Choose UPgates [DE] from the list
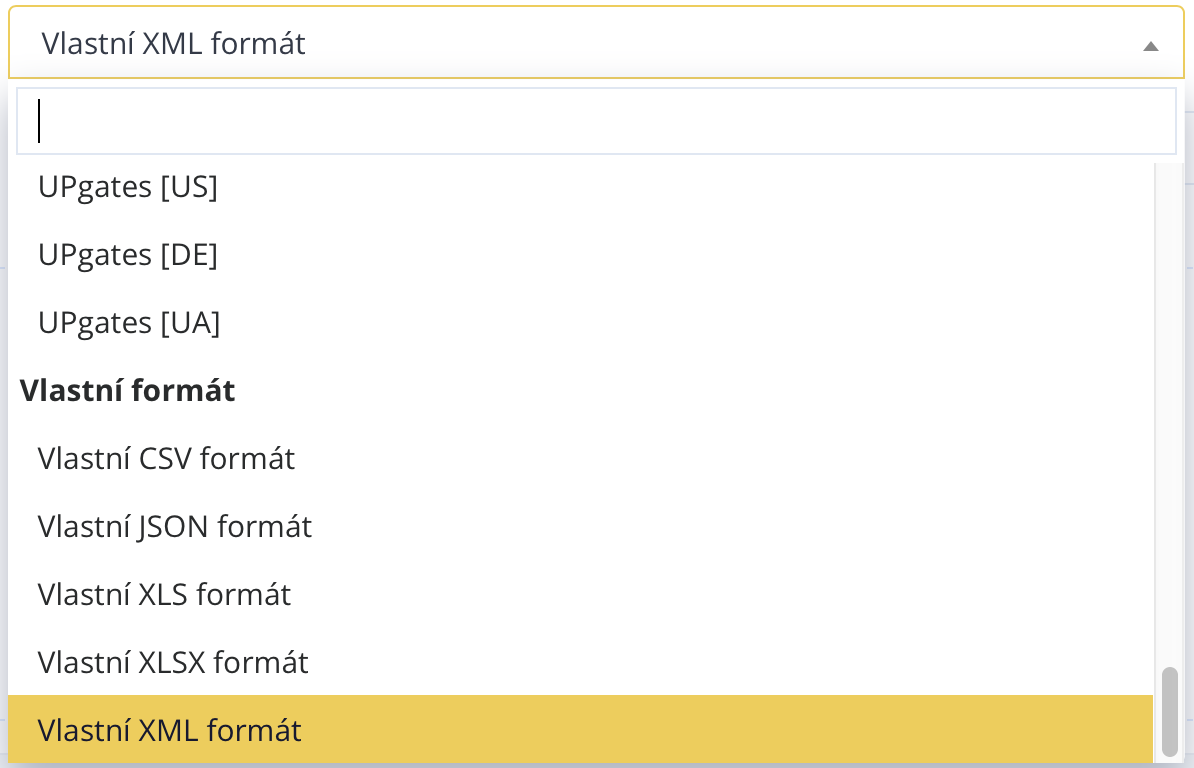The image size is (1194, 768). 128,255
